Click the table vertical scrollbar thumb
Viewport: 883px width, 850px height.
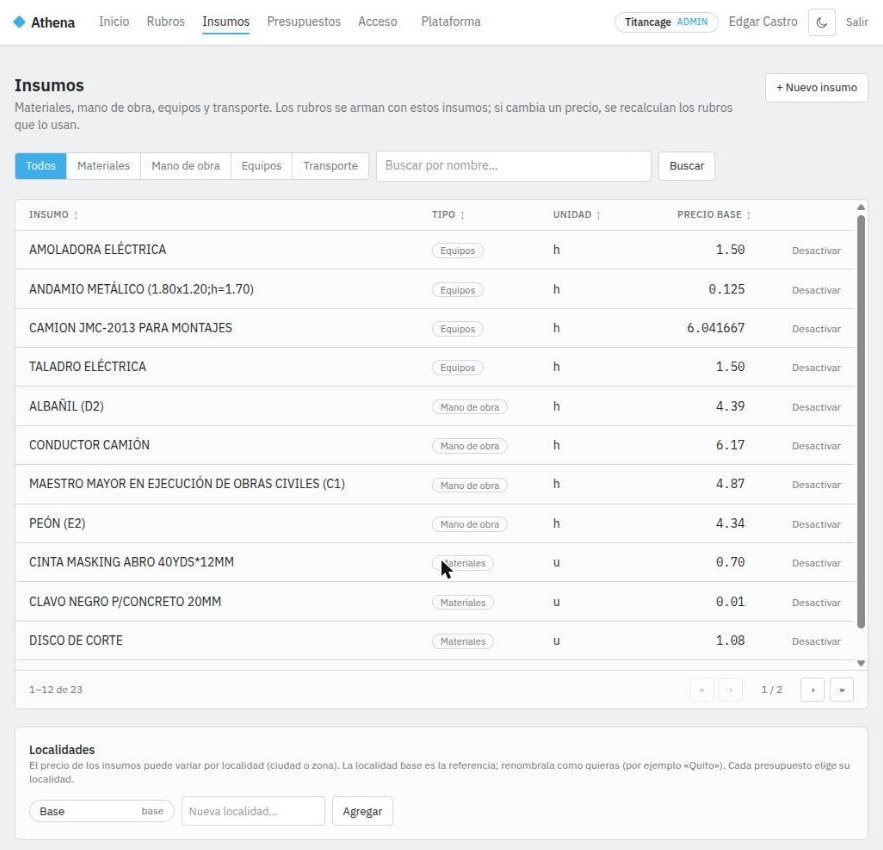click(x=860, y=422)
